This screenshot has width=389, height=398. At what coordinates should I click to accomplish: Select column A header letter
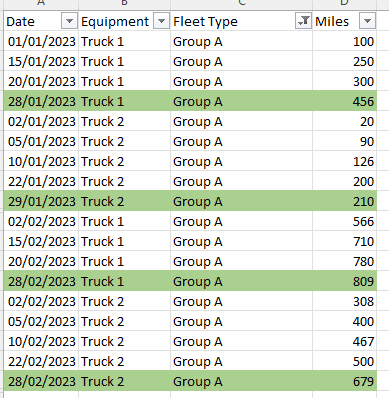[x=41, y=3]
